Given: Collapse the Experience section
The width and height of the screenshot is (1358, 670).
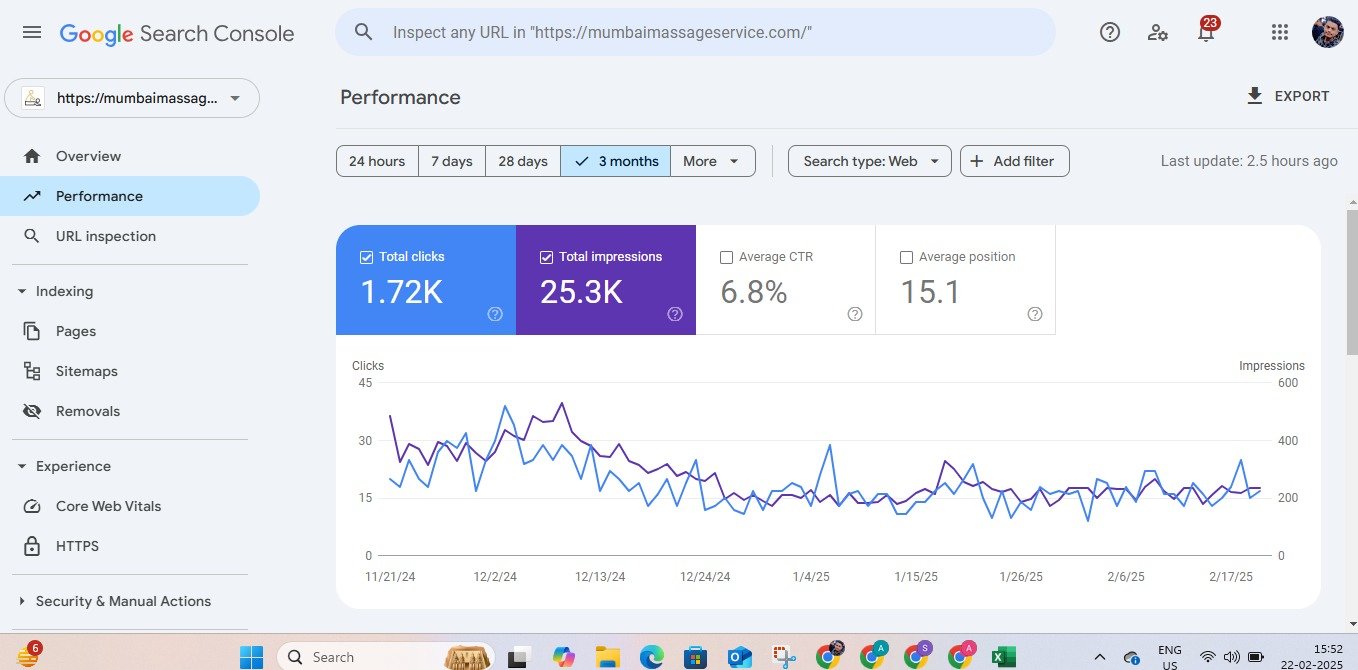Looking at the screenshot, I should coord(22,466).
